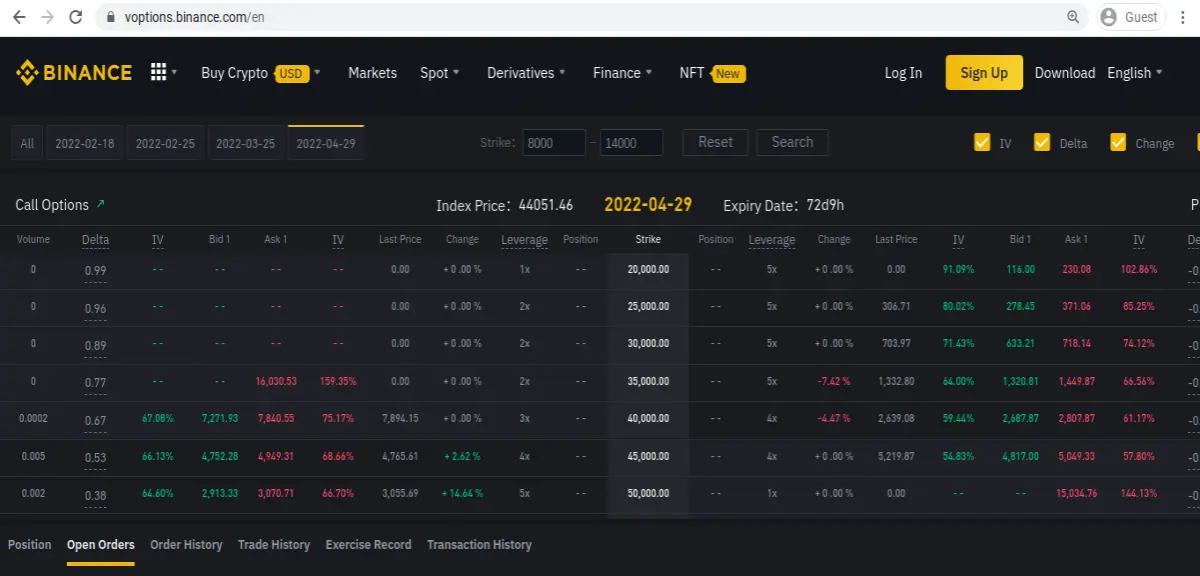Click the arrow icon beside Call Options
This screenshot has width=1200, height=576.
[100, 204]
